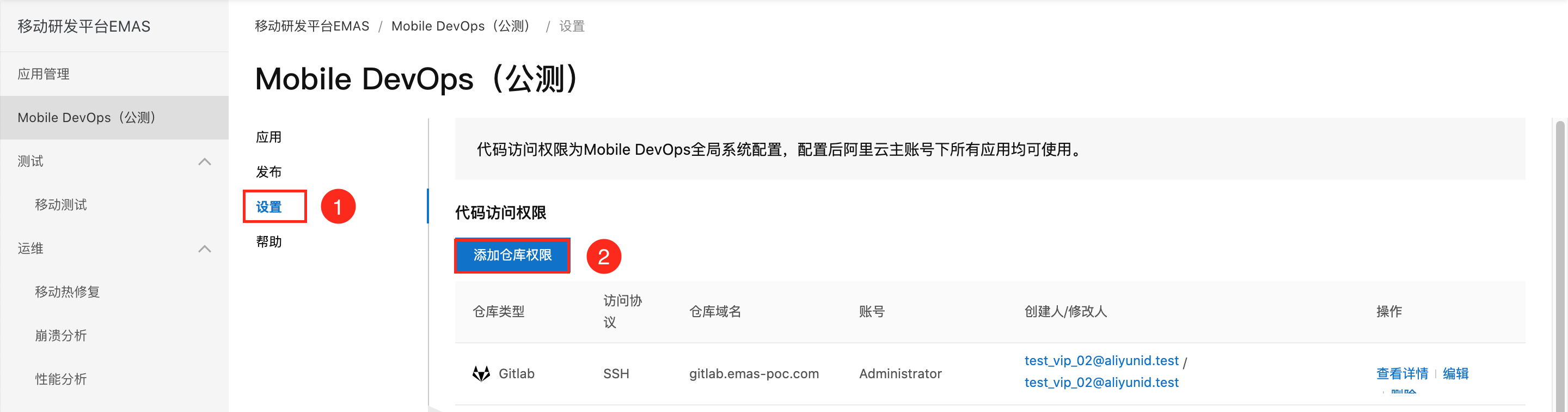Open 移动测试 in the sidebar
This screenshot has width=1568, height=412.
click(x=61, y=205)
